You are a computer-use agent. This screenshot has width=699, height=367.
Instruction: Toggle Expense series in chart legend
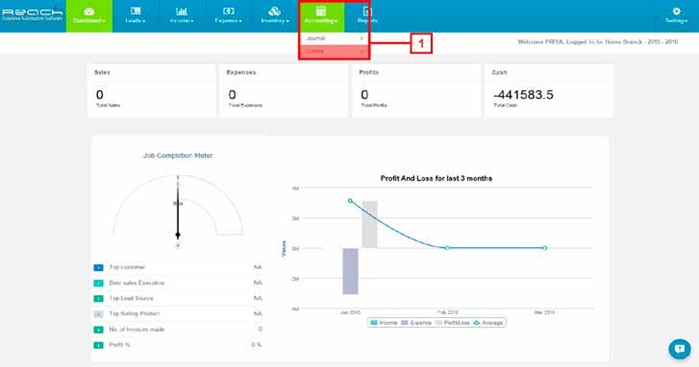(x=417, y=322)
